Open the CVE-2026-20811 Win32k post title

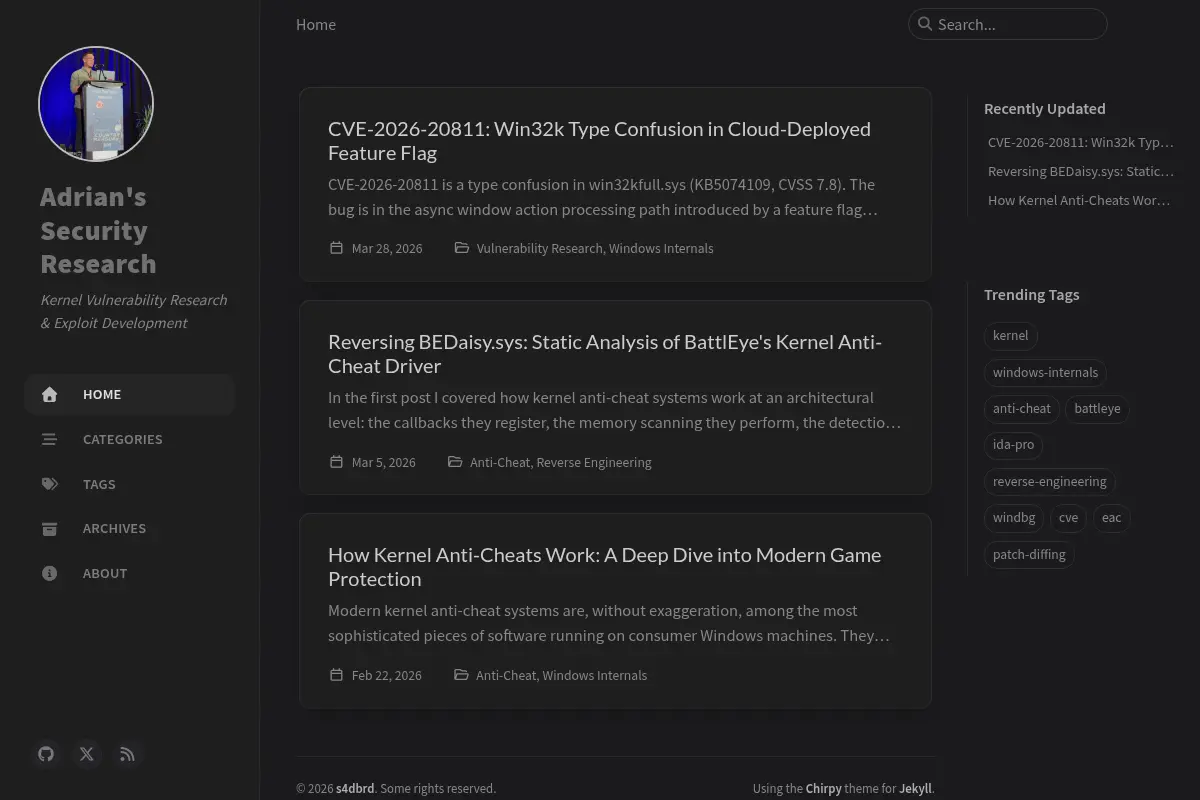599,141
